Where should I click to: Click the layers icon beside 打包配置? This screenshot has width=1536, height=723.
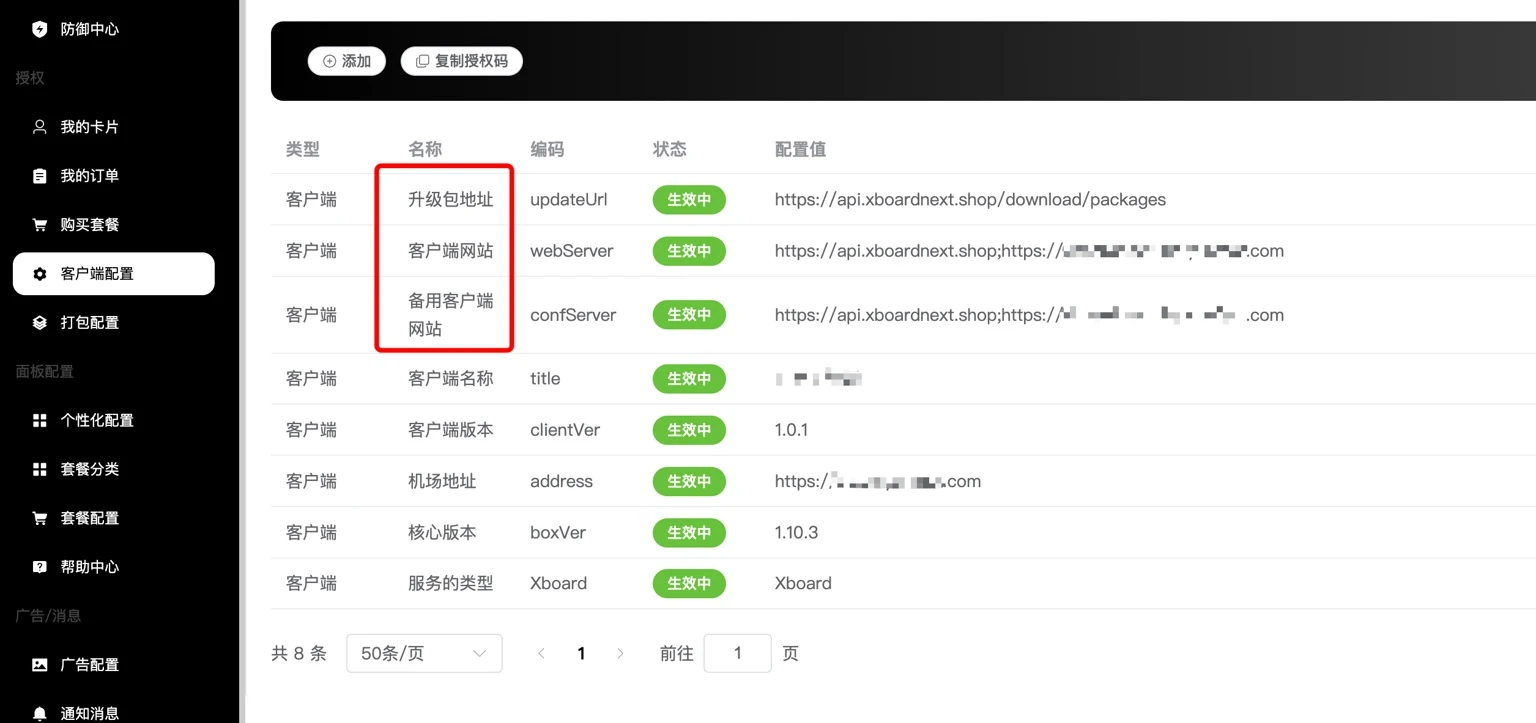(40, 322)
